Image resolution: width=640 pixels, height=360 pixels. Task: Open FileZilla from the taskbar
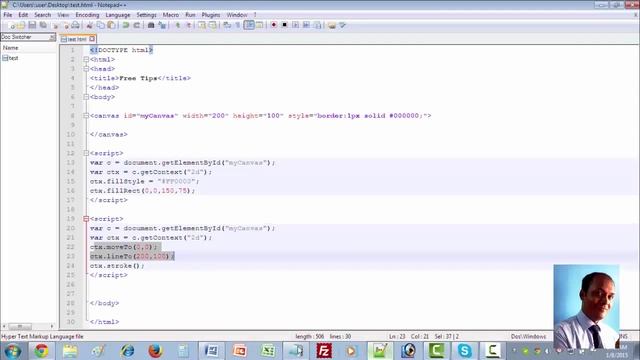[x=324, y=351]
